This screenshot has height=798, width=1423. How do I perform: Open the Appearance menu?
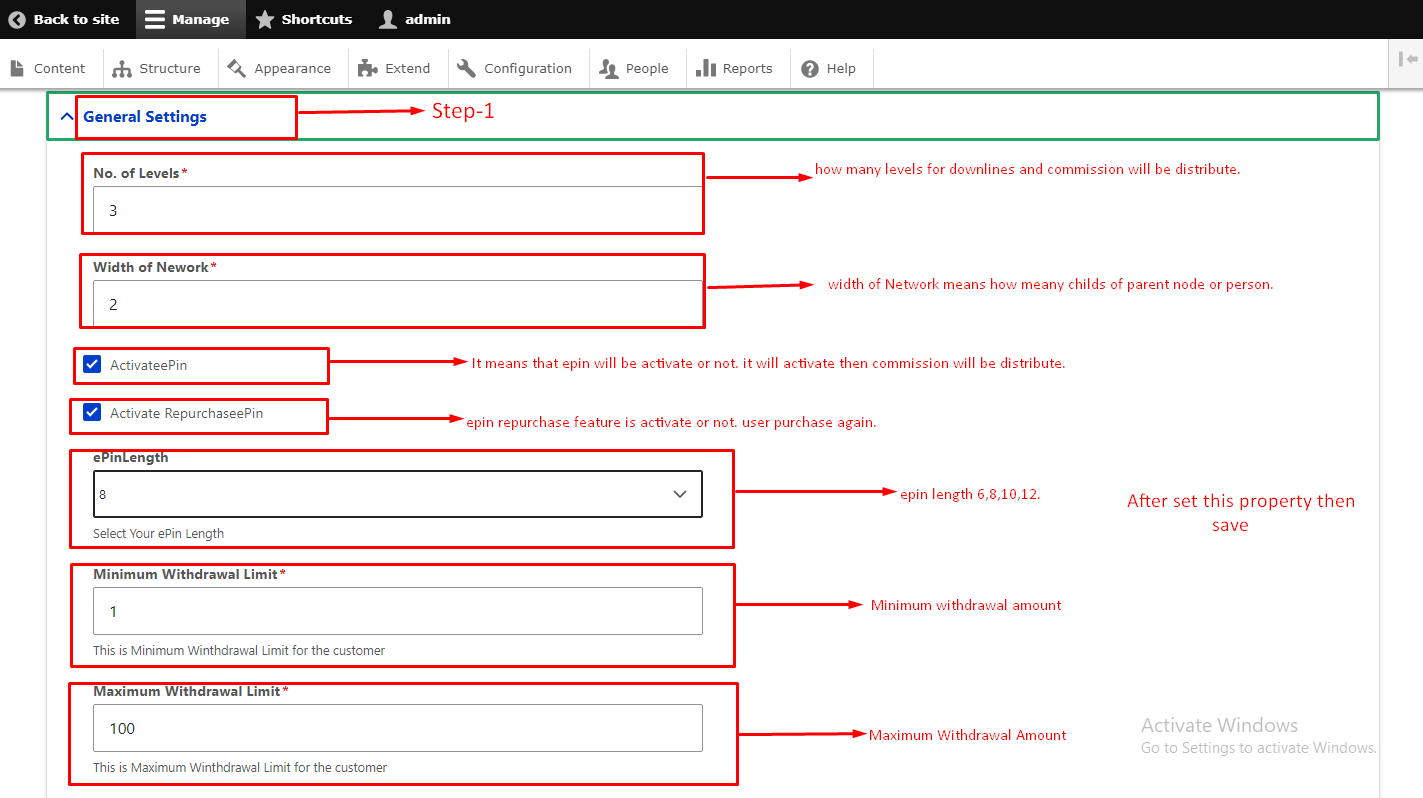coord(280,68)
